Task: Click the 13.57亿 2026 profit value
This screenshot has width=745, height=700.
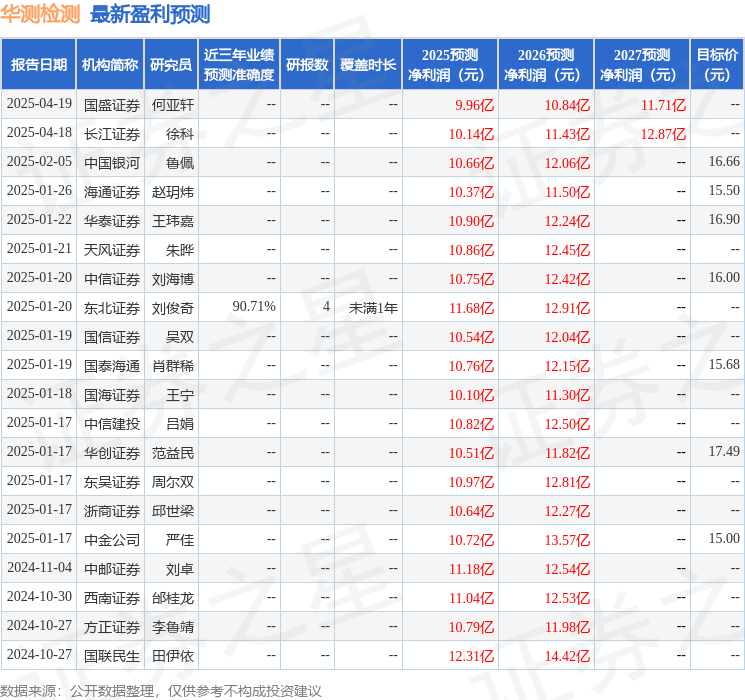Action: click(567, 540)
